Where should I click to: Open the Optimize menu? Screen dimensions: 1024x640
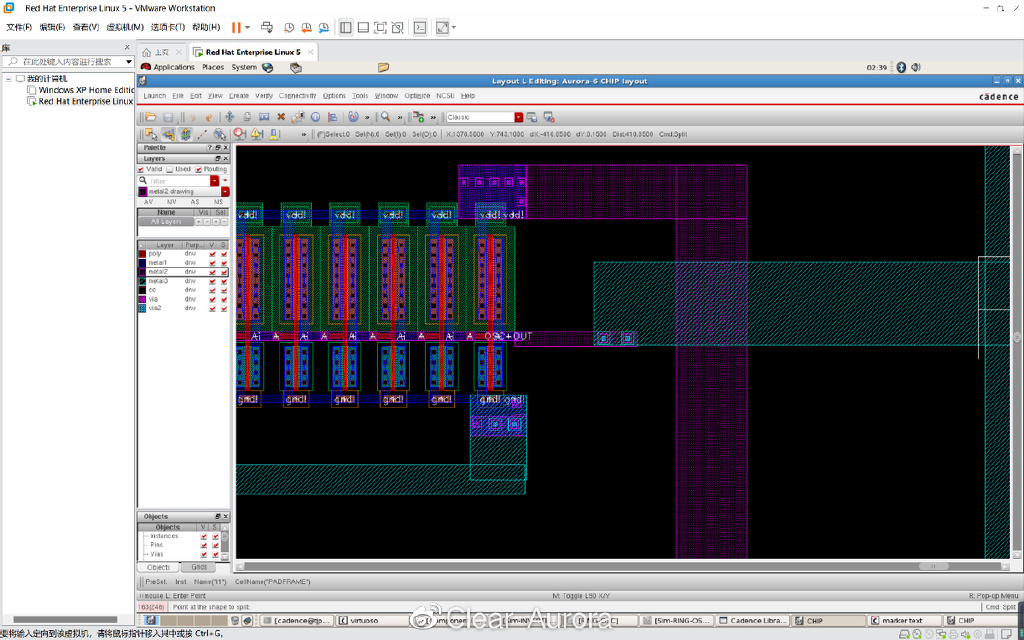click(417, 95)
